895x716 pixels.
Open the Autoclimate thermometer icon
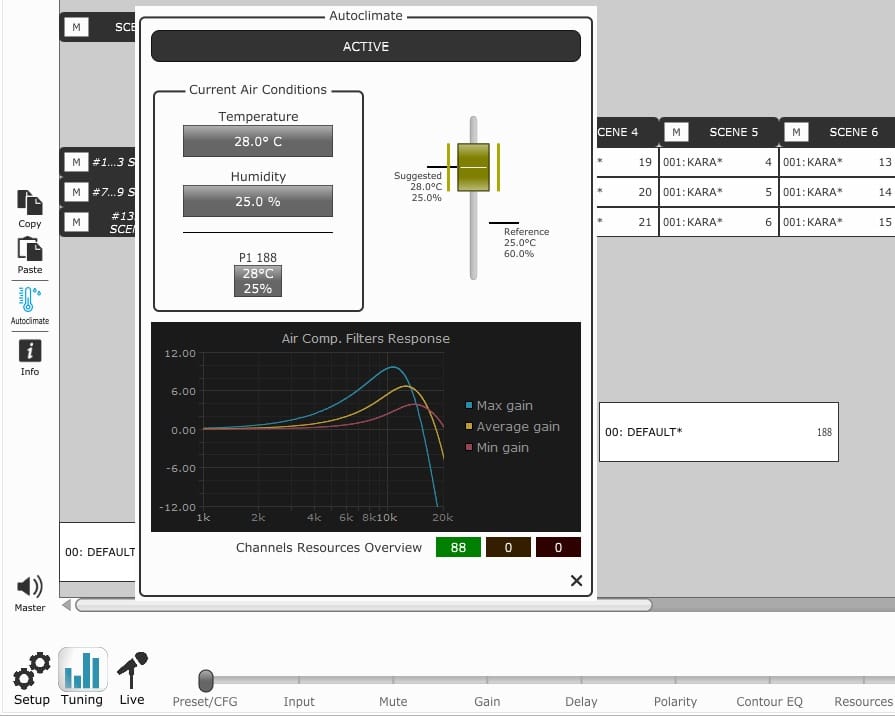(x=30, y=300)
